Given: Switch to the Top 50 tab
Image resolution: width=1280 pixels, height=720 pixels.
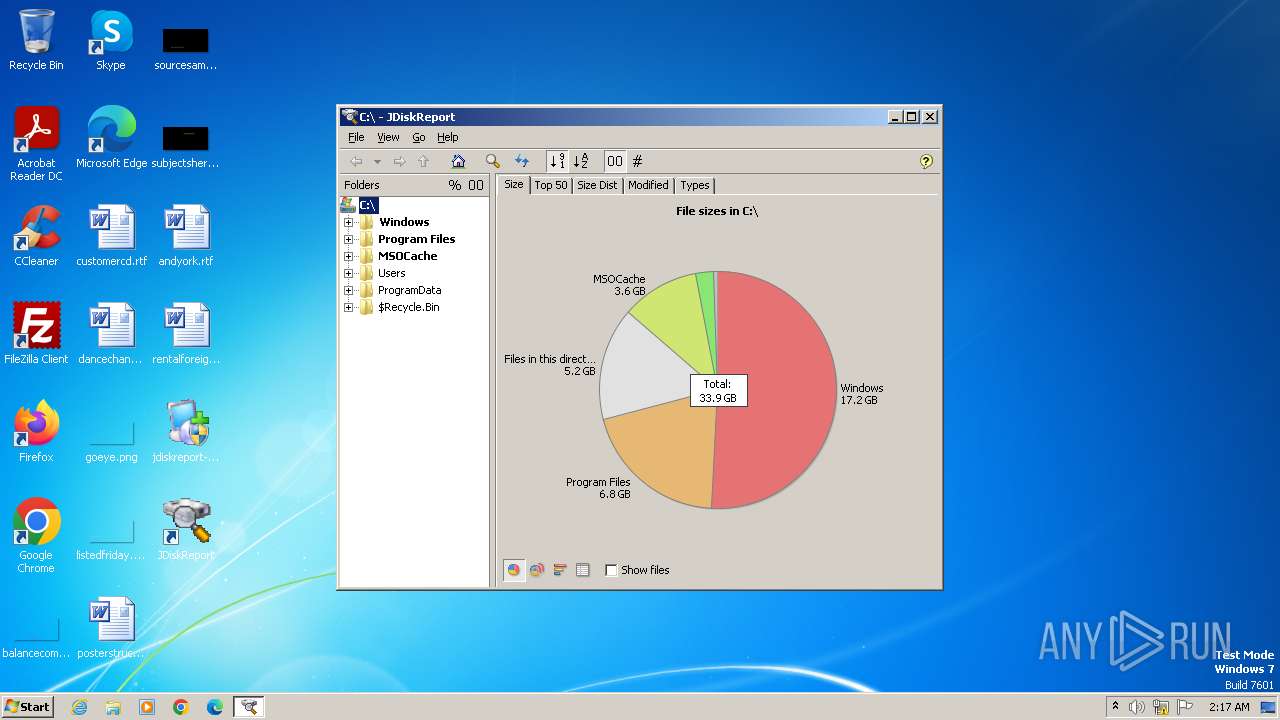Looking at the screenshot, I should (x=550, y=185).
